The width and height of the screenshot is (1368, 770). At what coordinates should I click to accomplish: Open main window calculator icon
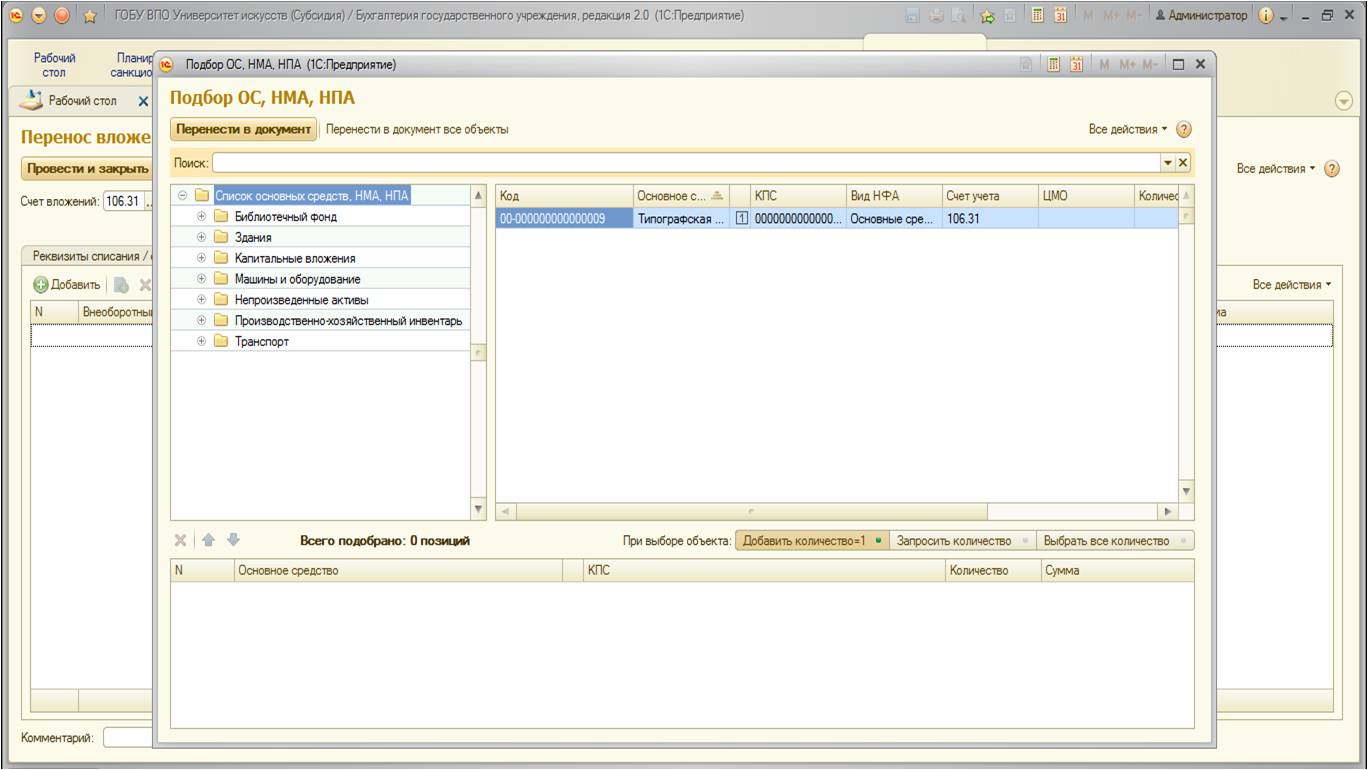pos(1039,16)
